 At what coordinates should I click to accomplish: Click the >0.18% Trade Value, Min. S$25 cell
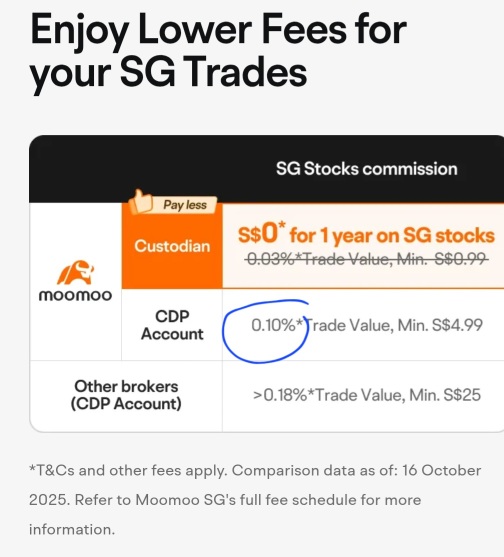pyautogui.click(x=367, y=395)
